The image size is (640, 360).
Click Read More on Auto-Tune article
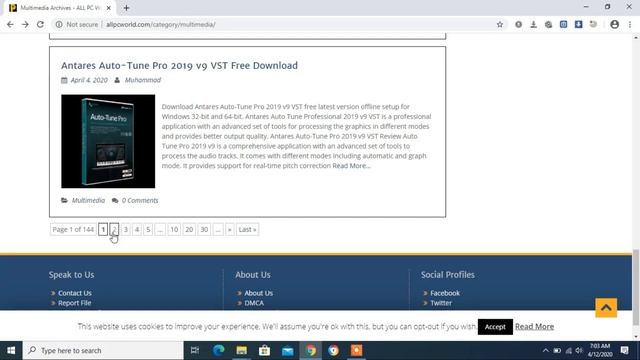pos(351,166)
